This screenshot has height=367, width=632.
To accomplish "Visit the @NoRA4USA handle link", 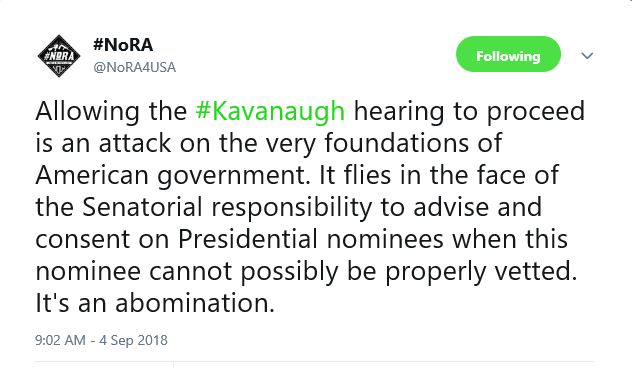I will pyautogui.click(x=135, y=67).
